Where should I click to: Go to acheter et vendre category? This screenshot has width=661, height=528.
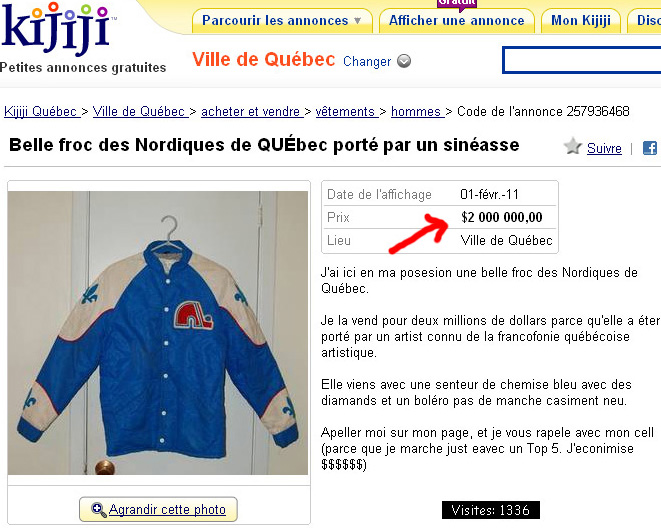tap(252, 112)
